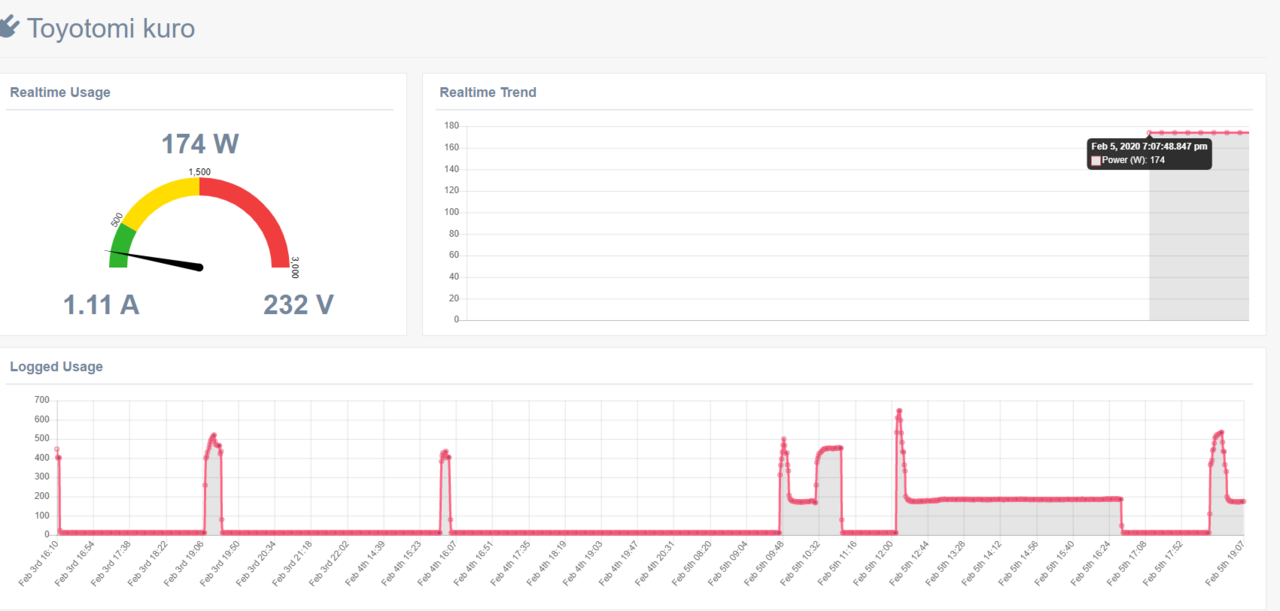Click the Realtime Trend panel heading
This screenshot has width=1280, height=611.
pyautogui.click(x=487, y=92)
